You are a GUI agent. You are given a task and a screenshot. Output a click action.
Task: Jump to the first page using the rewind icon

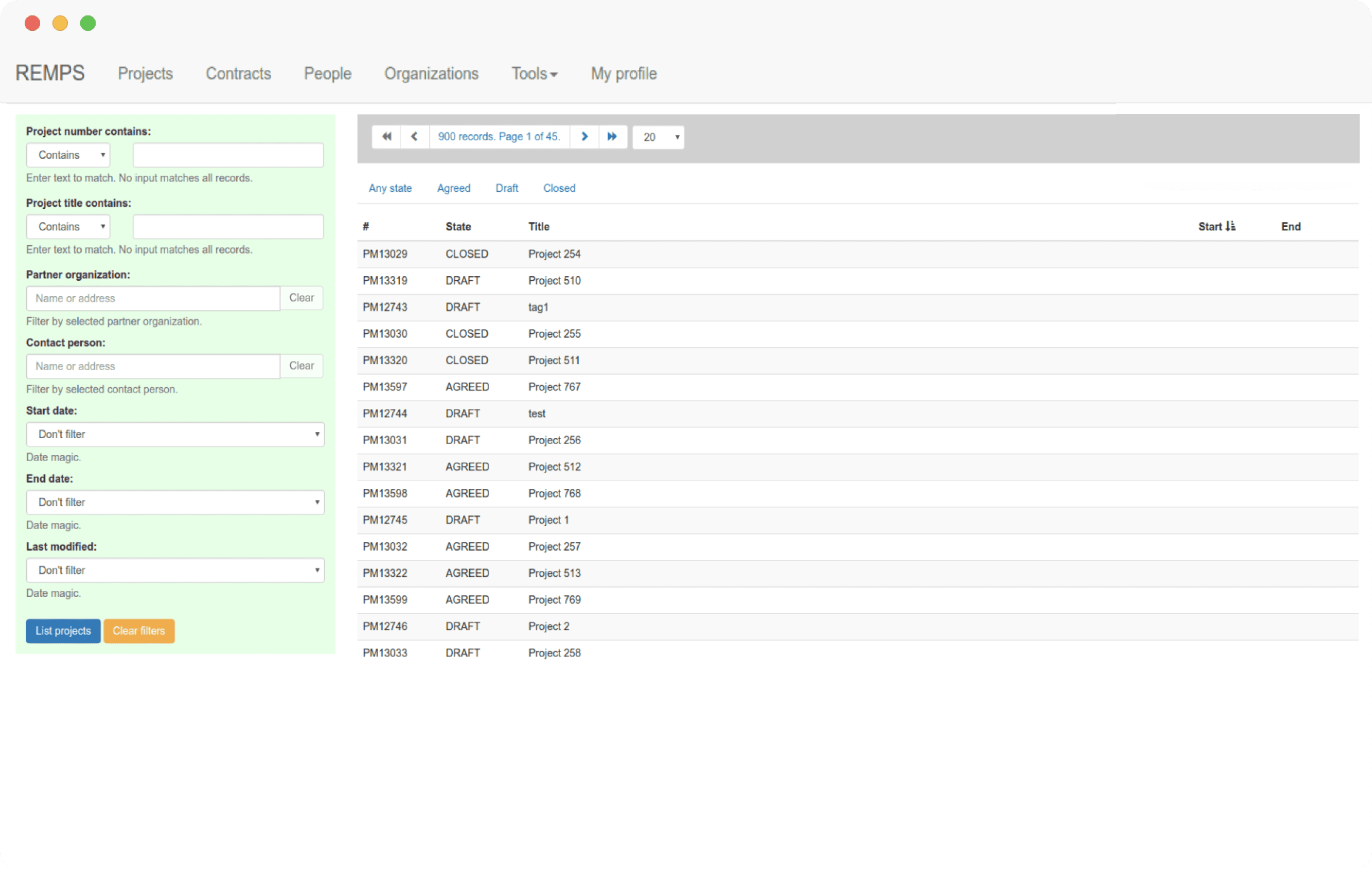pos(386,137)
